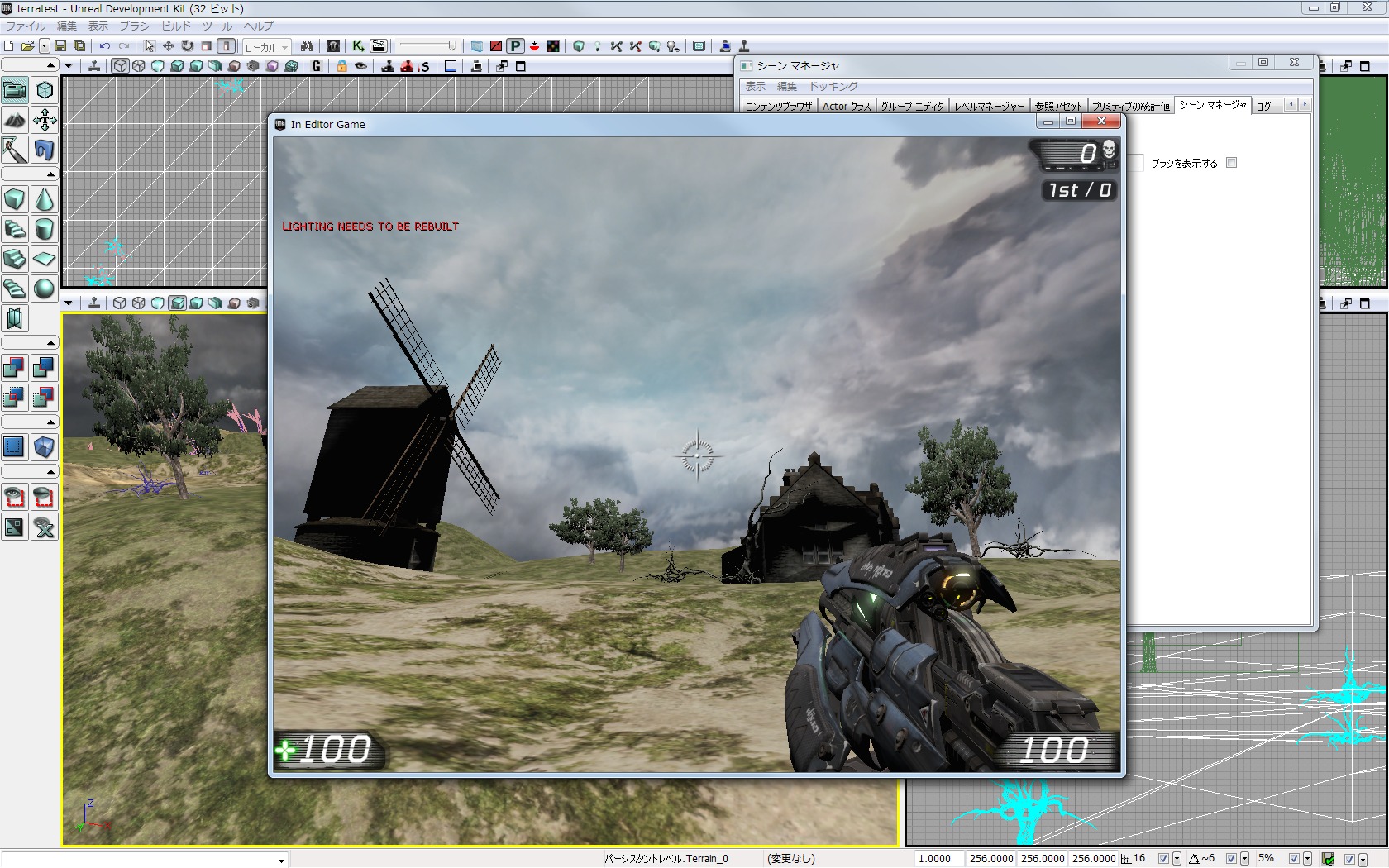
Task: Open the ドッキング menu in Scene Manager
Action: click(833, 86)
